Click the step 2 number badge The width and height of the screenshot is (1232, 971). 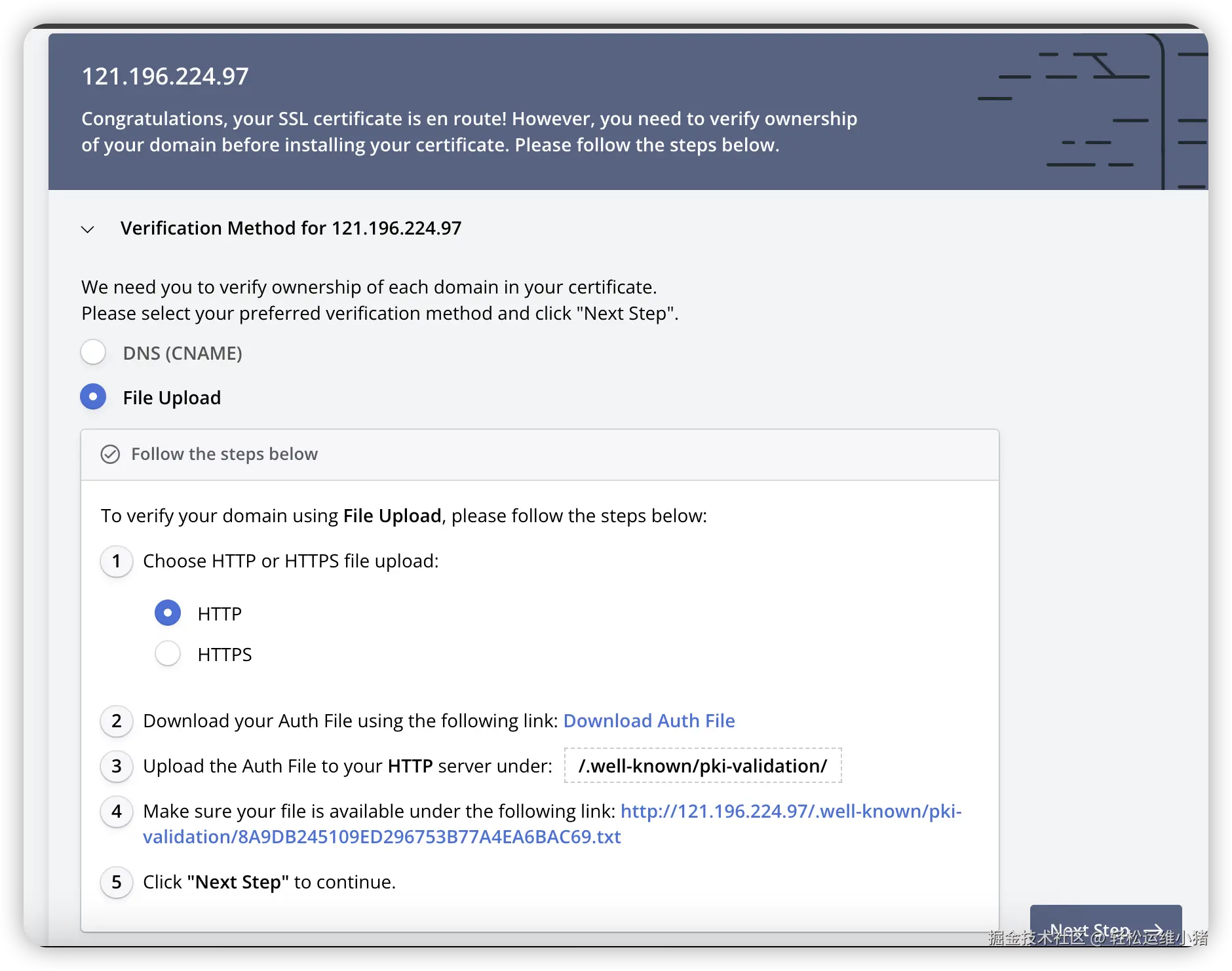117,721
